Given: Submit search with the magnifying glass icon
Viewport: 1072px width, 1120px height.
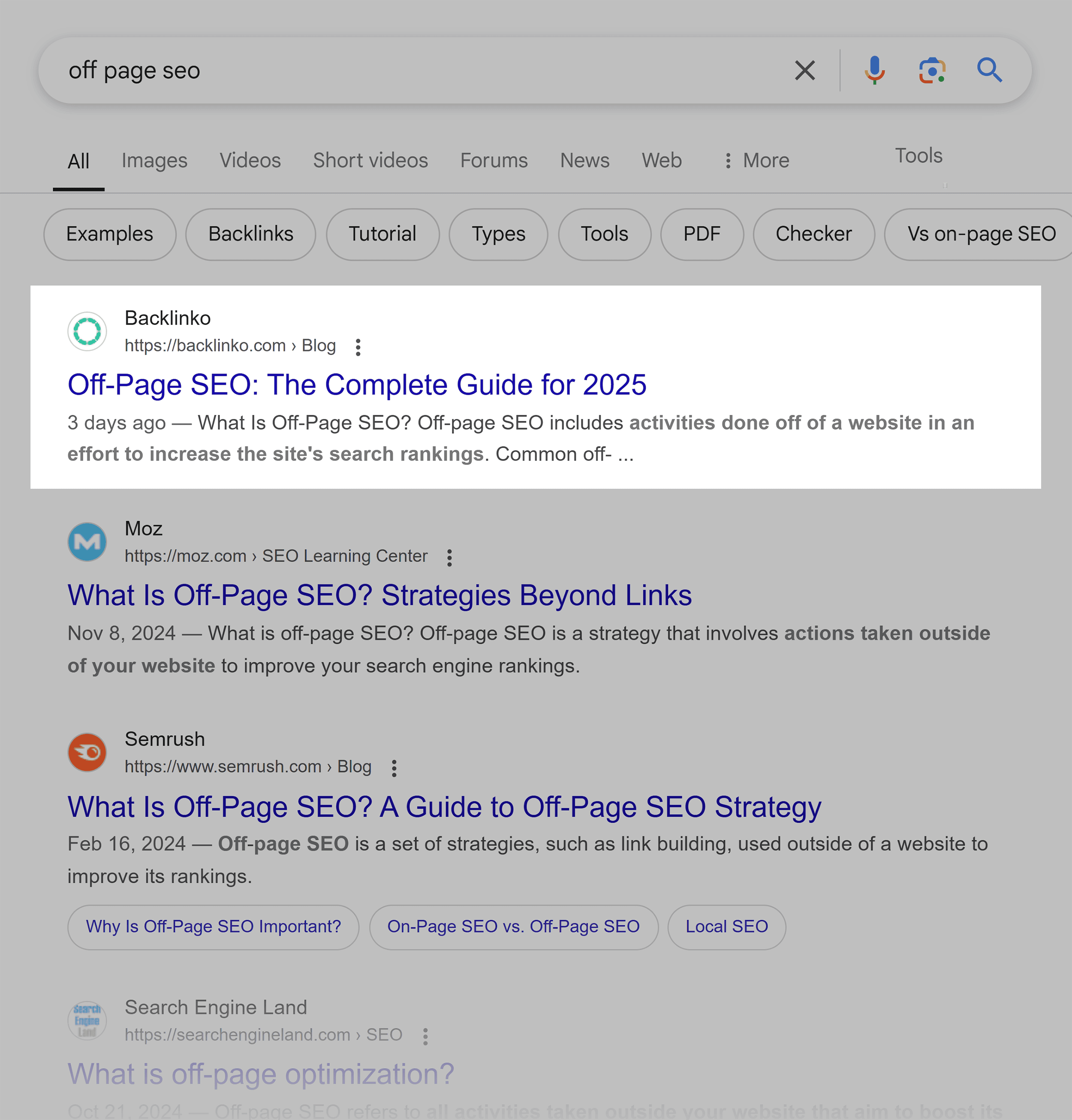Looking at the screenshot, I should point(990,70).
